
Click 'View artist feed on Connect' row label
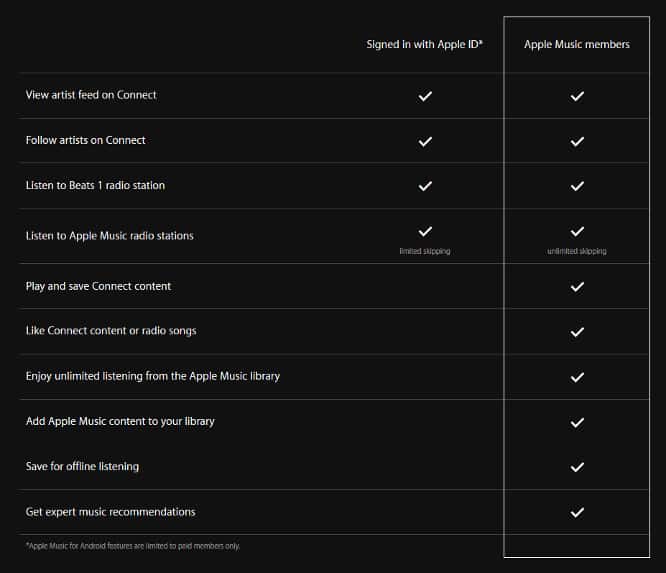(x=91, y=95)
